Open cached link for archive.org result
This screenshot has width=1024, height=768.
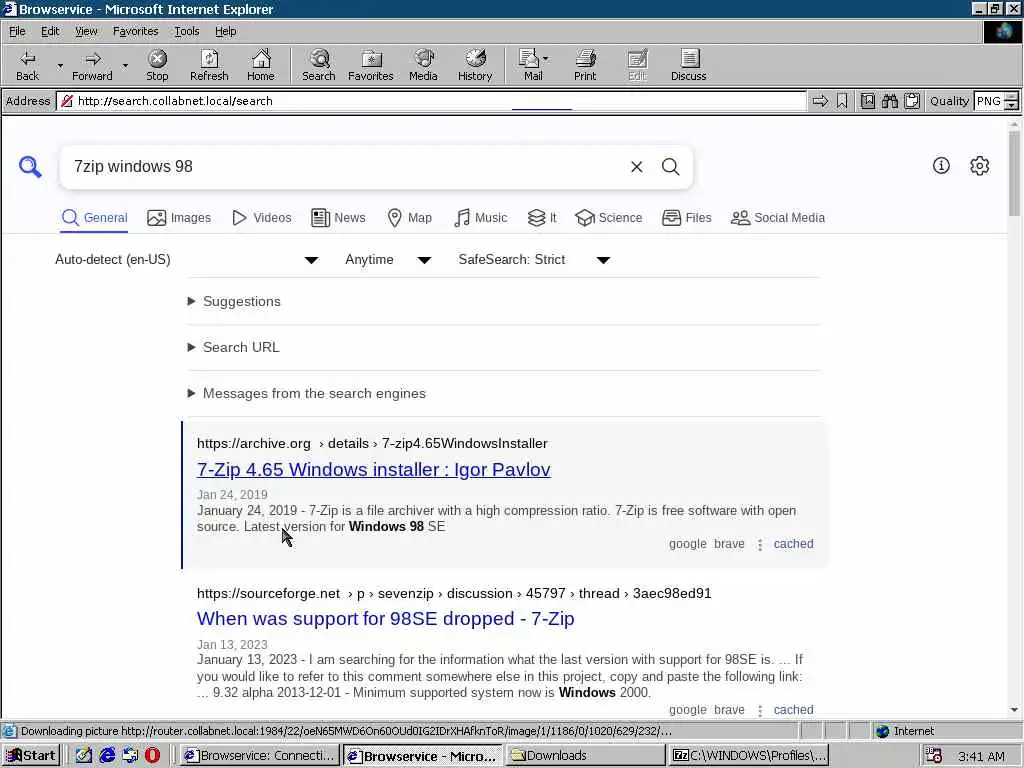click(x=793, y=544)
